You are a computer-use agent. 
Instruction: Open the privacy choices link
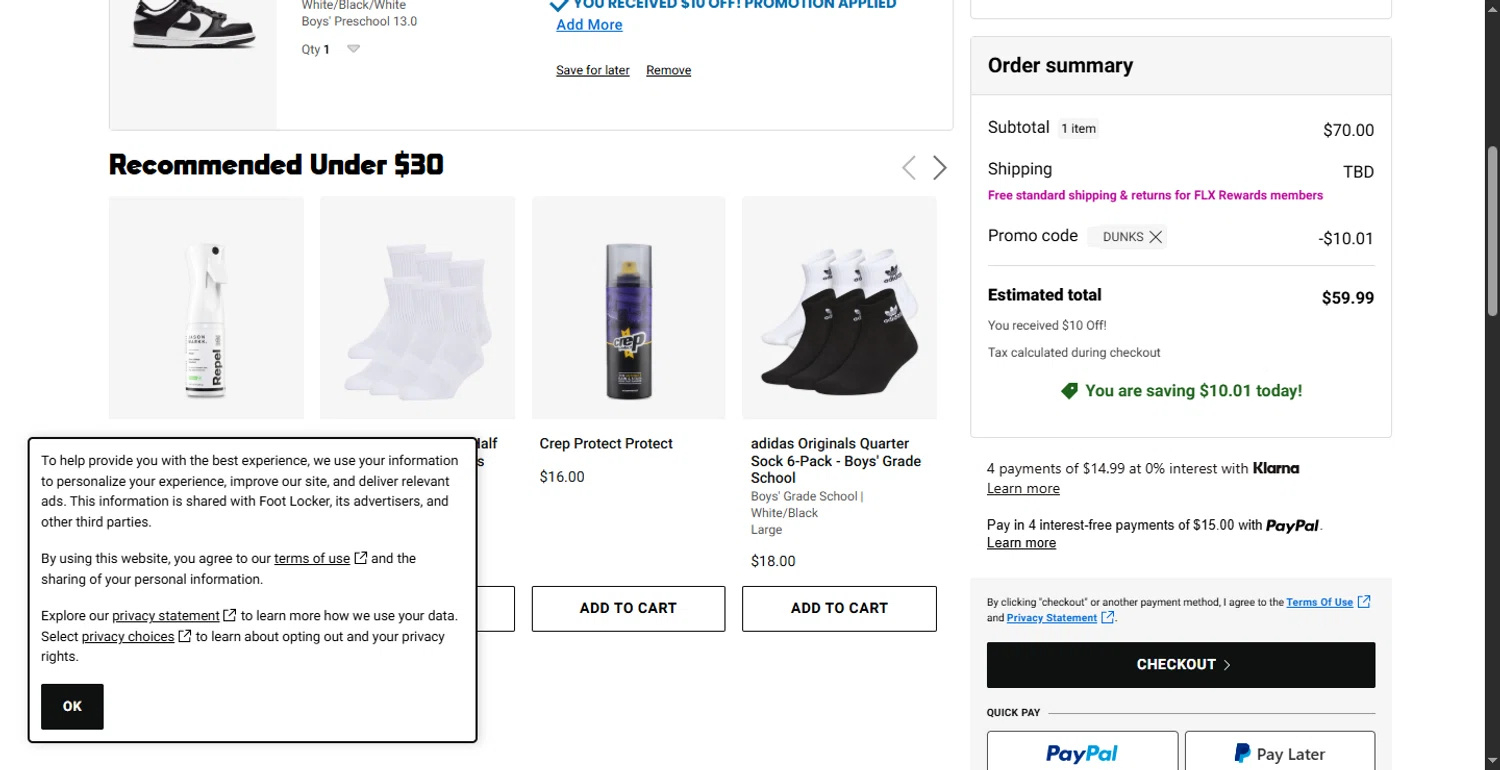click(x=130, y=636)
